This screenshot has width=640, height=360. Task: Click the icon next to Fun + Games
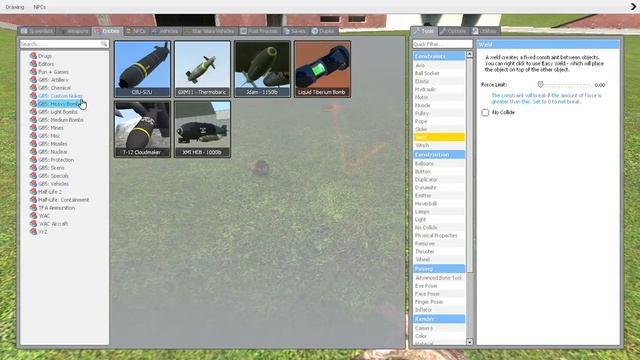pyautogui.click(x=33, y=71)
